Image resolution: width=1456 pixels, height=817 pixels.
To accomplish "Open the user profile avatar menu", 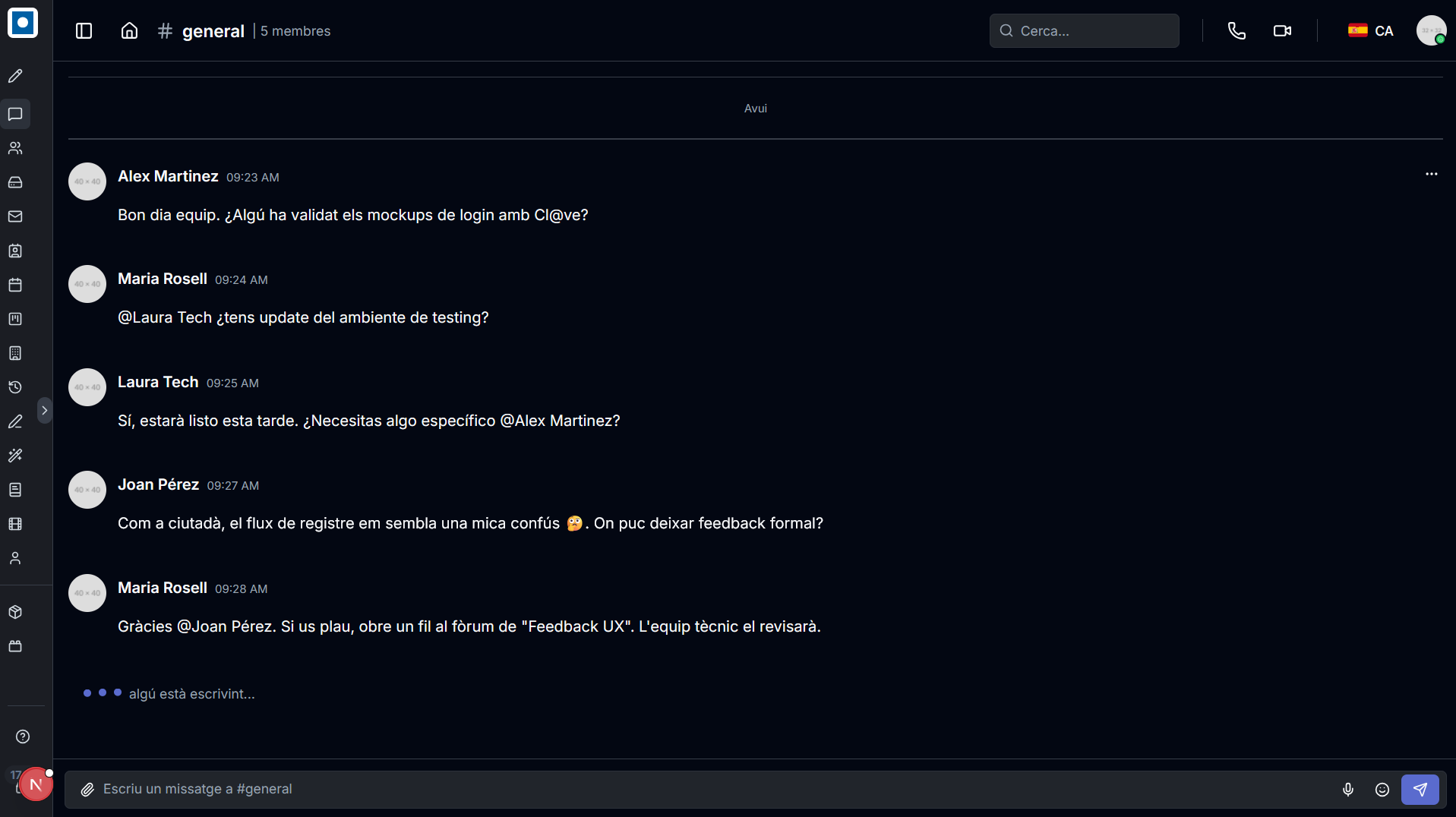I will pos(1431,30).
